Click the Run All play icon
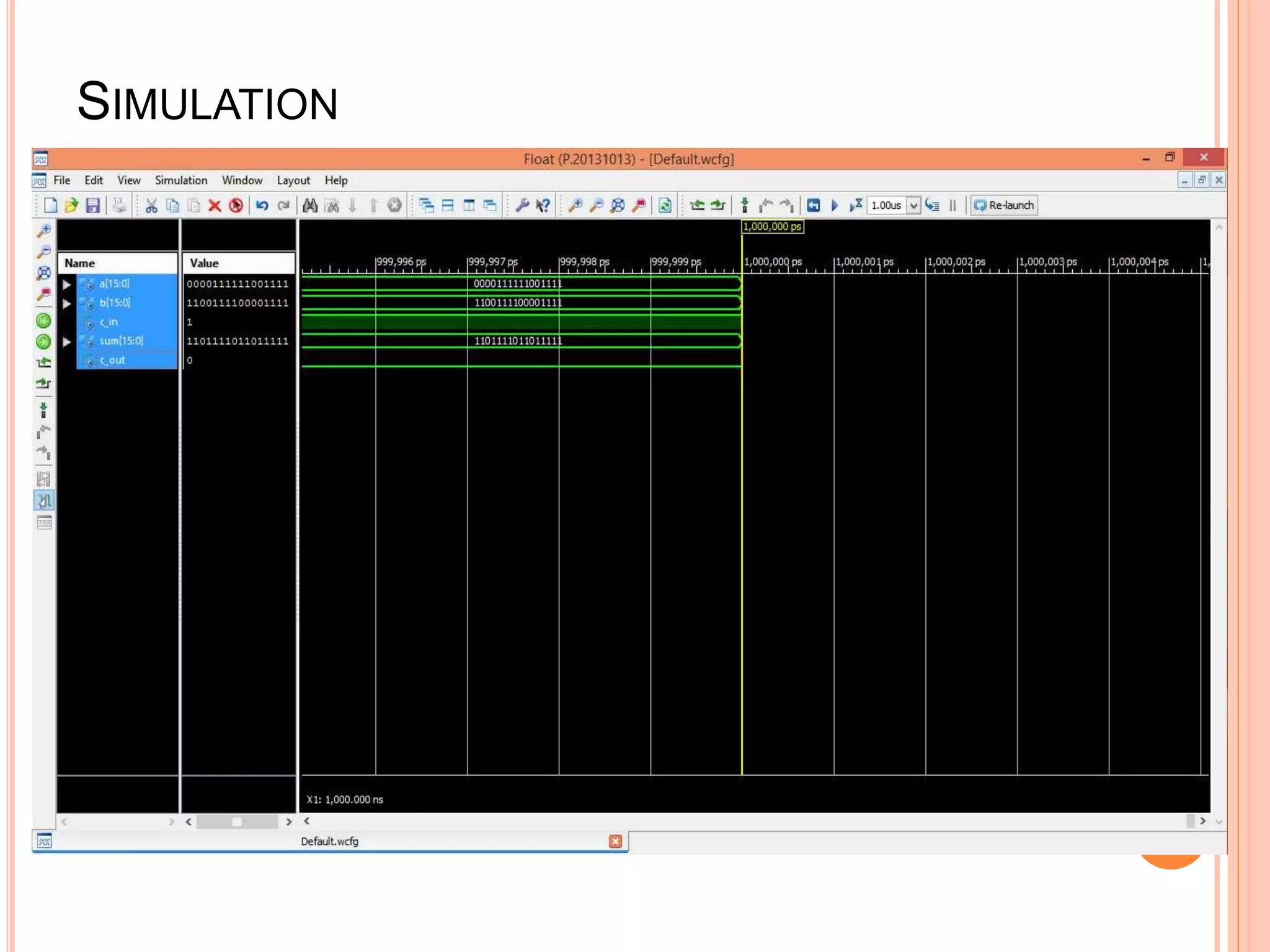The image size is (1270, 952). [x=835, y=205]
